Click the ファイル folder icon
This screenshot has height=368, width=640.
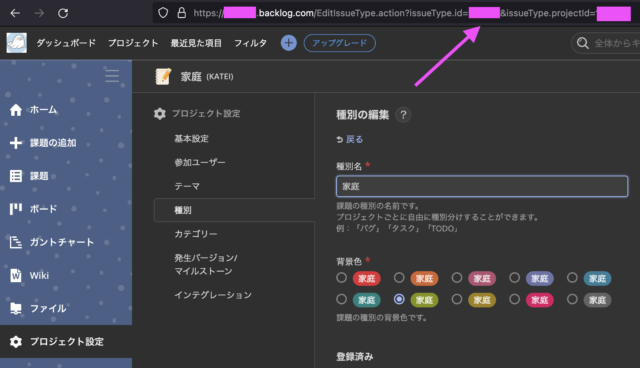pyautogui.click(x=16, y=308)
